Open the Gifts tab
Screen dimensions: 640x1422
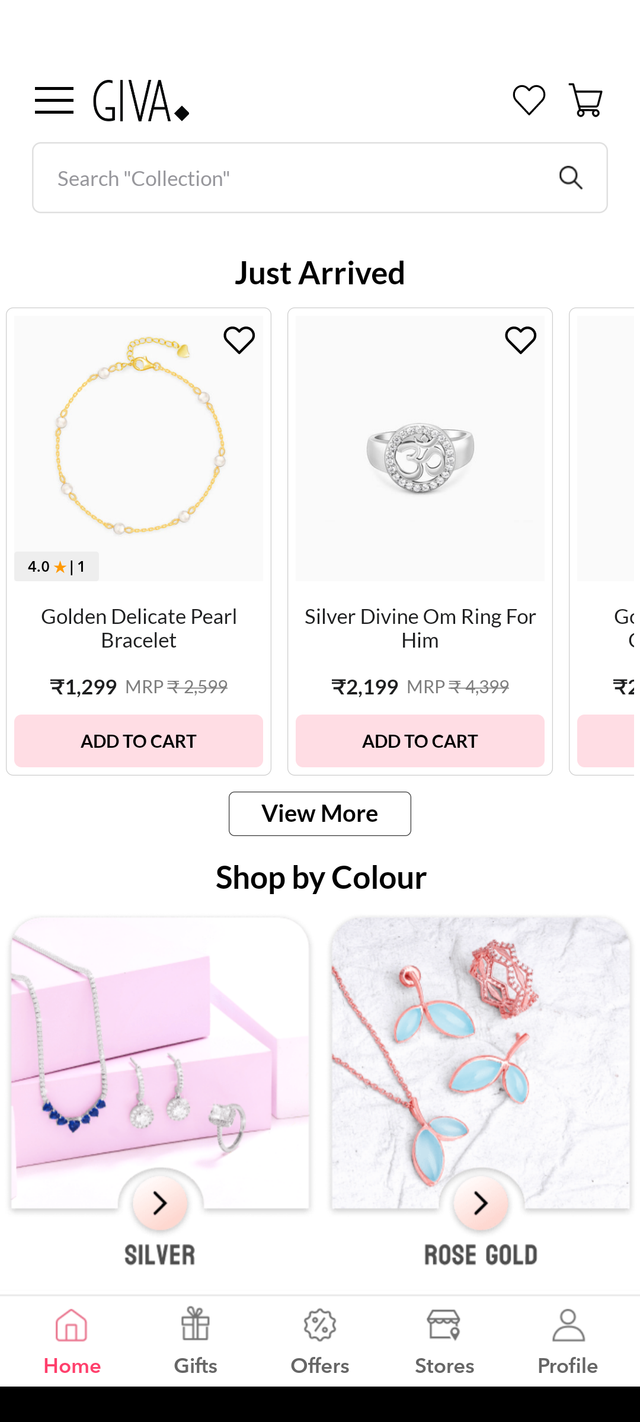195,1341
